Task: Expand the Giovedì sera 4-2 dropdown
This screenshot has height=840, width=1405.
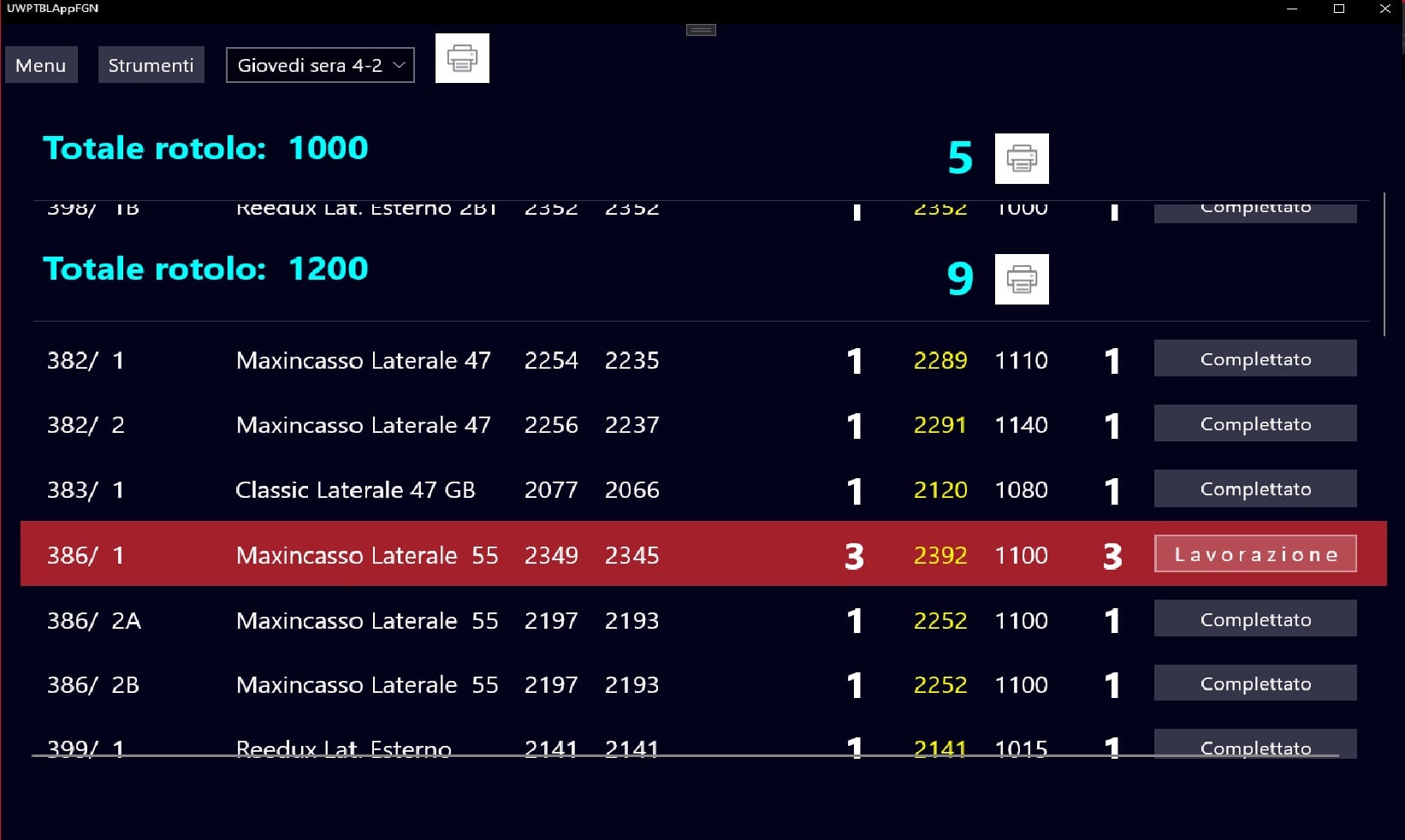Action: [320, 65]
